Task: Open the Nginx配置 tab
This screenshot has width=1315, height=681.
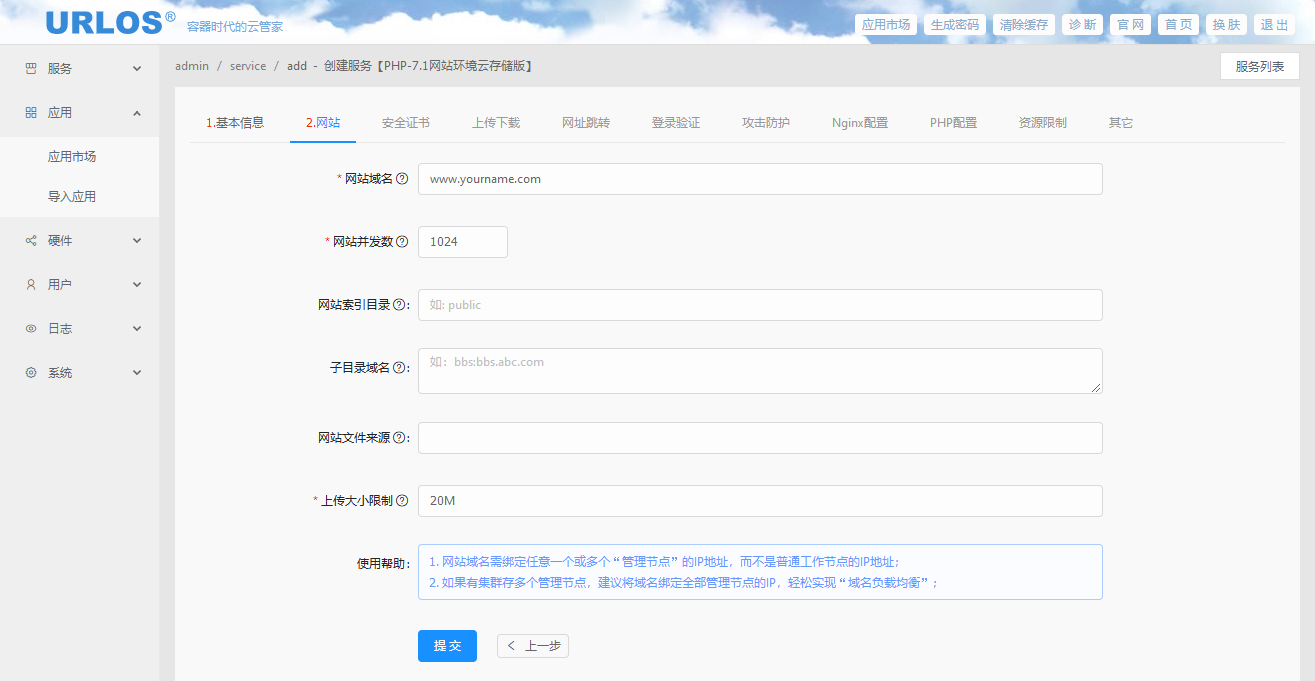Action: click(x=860, y=123)
